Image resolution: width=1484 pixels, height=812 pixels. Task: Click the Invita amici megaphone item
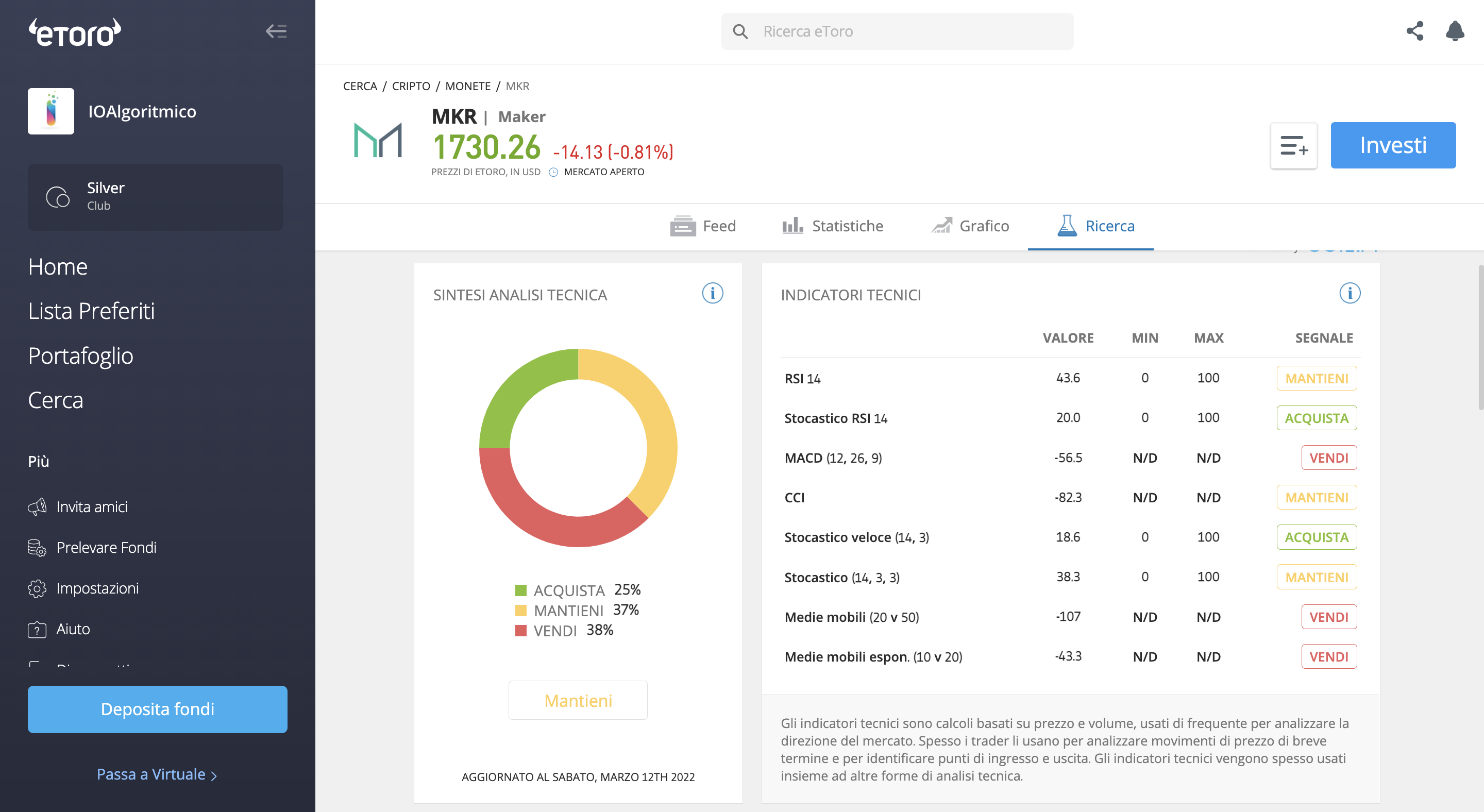pos(78,507)
